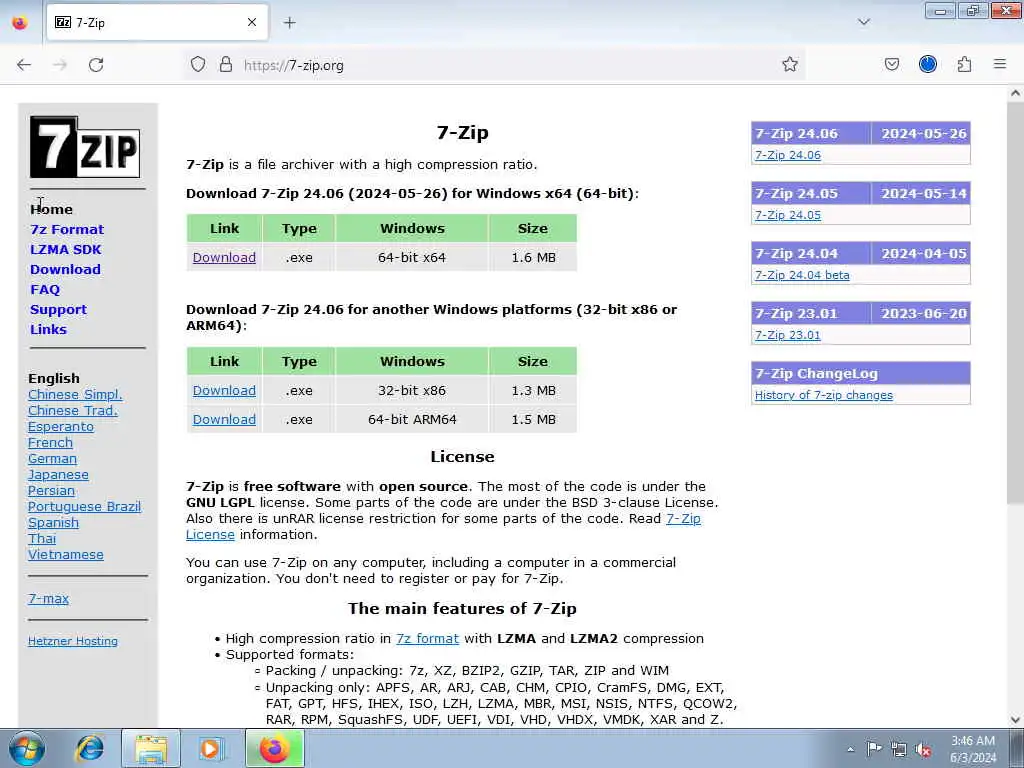Open the shield tracking protection icon
This screenshot has height=768, width=1024.
[x=198, y=65]
